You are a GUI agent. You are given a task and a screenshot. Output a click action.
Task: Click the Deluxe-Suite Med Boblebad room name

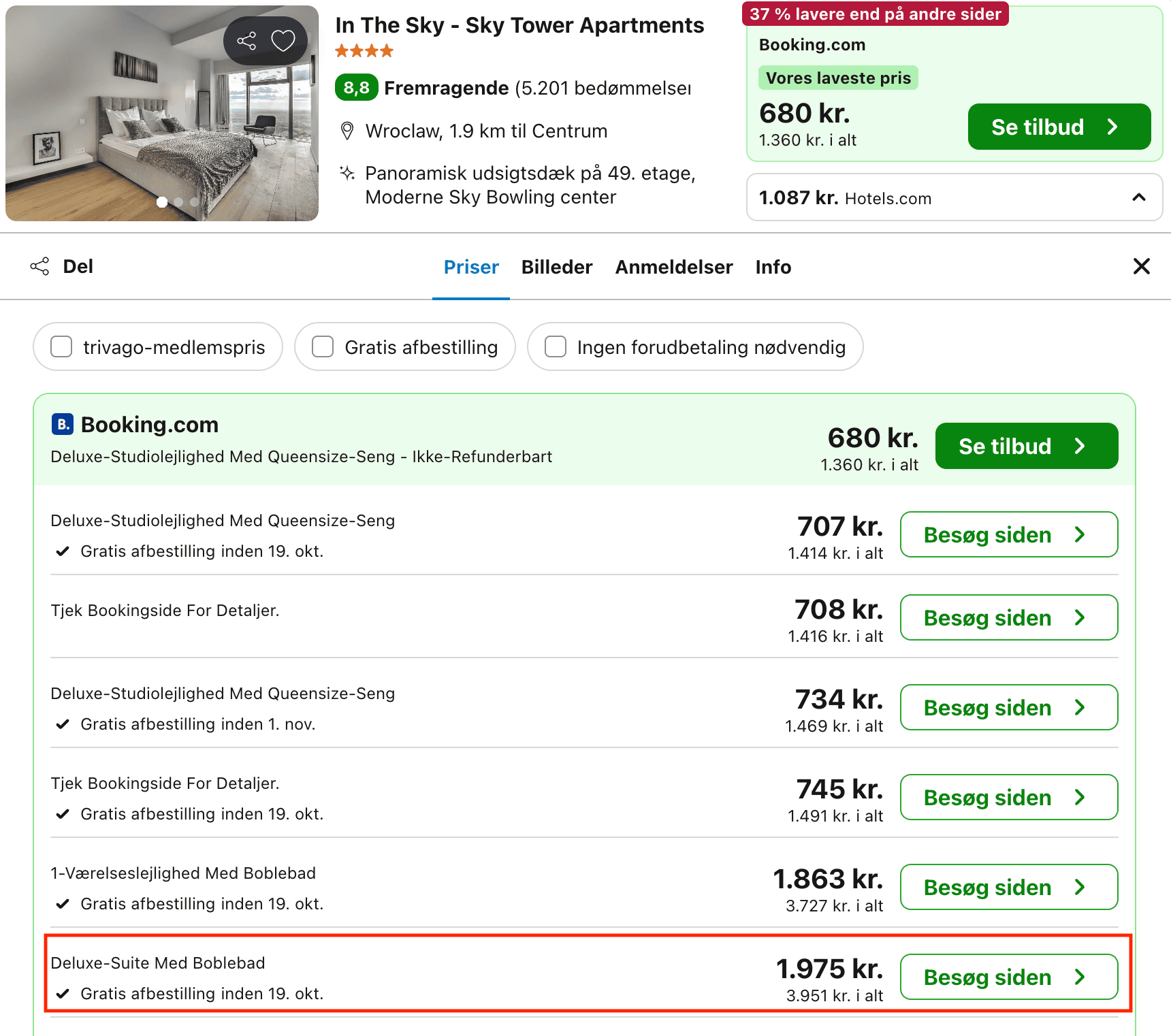[158, 962]
